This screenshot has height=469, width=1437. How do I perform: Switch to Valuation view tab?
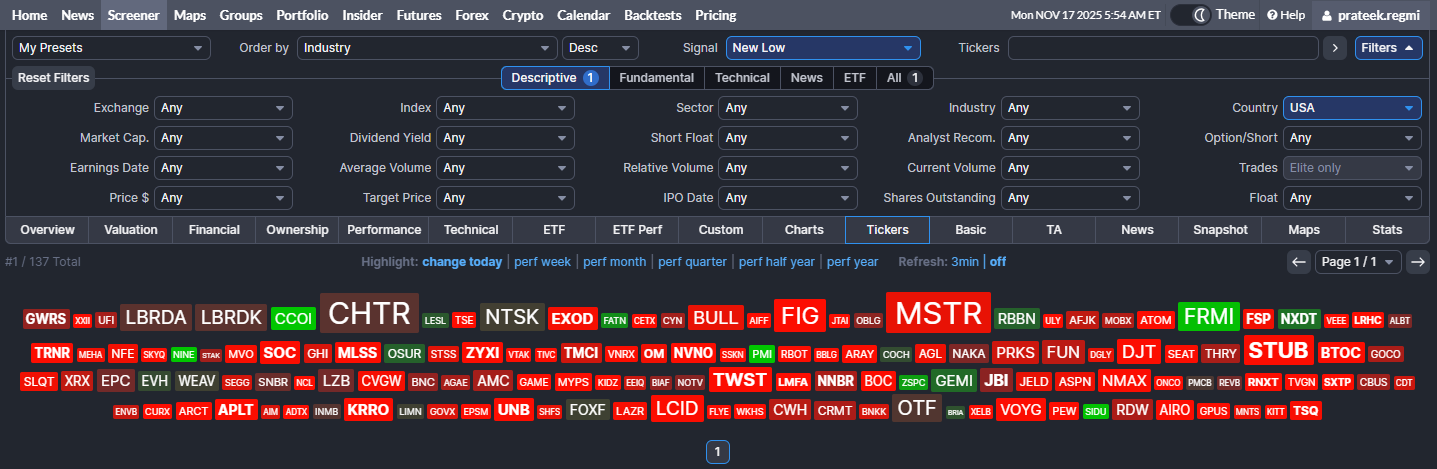coord(131,230)
